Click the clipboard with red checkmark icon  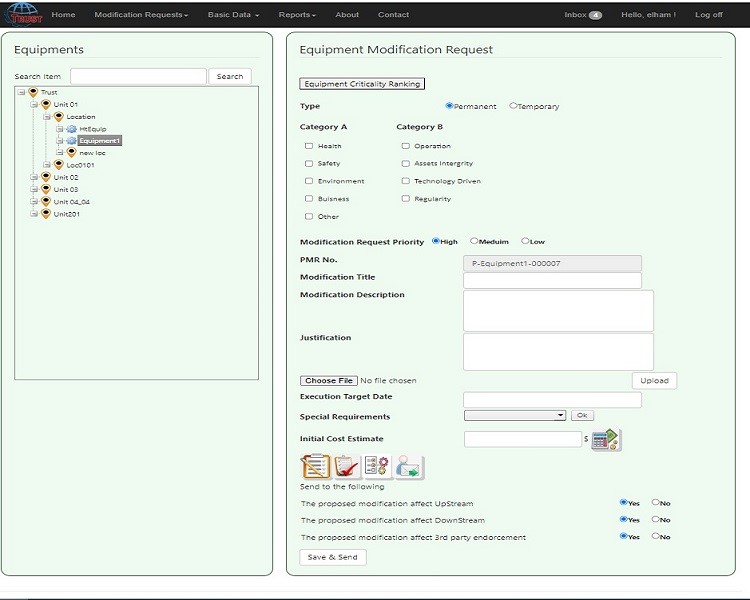346,466
